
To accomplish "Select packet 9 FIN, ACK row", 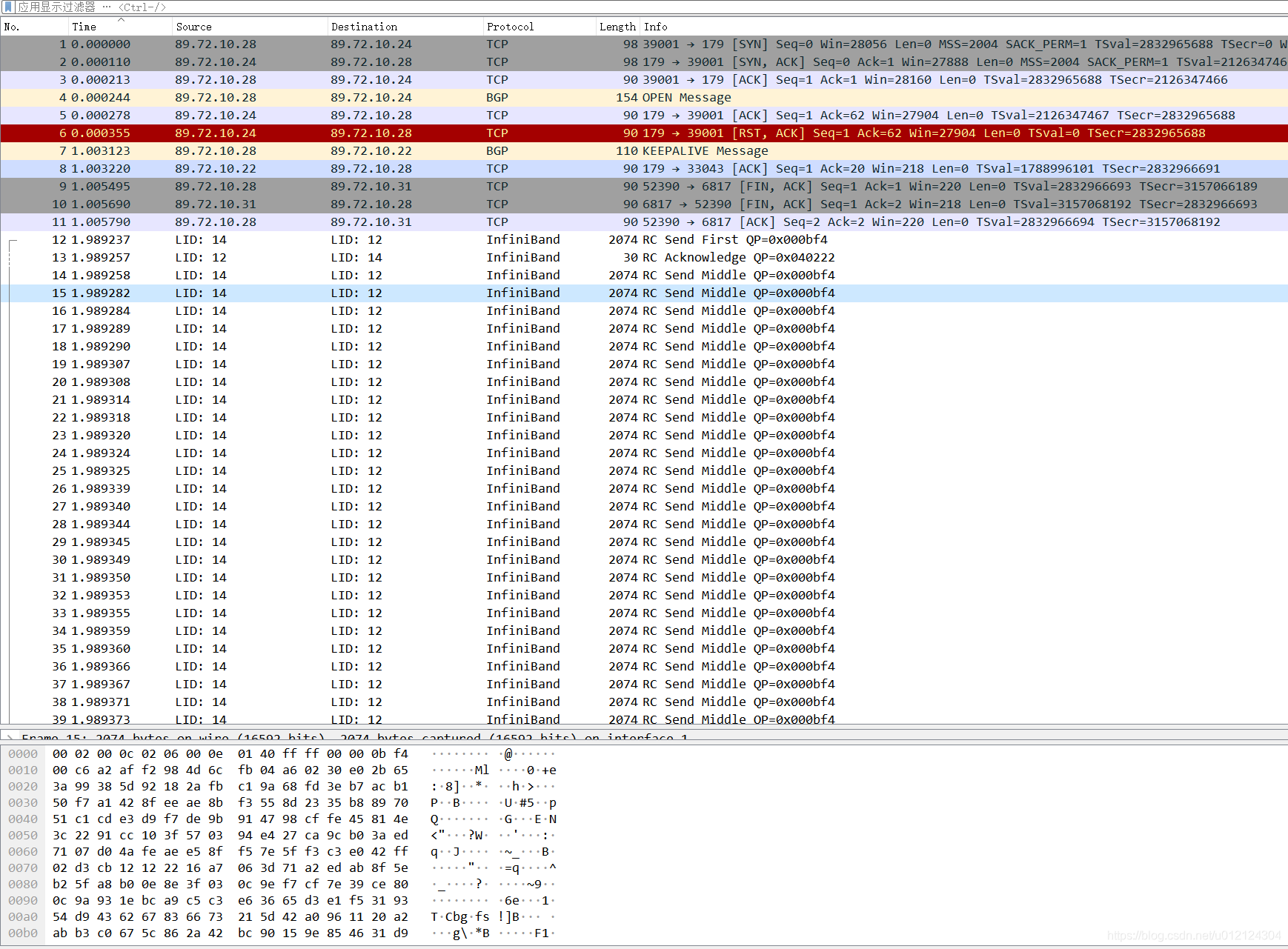I will [x=644, y=187].
